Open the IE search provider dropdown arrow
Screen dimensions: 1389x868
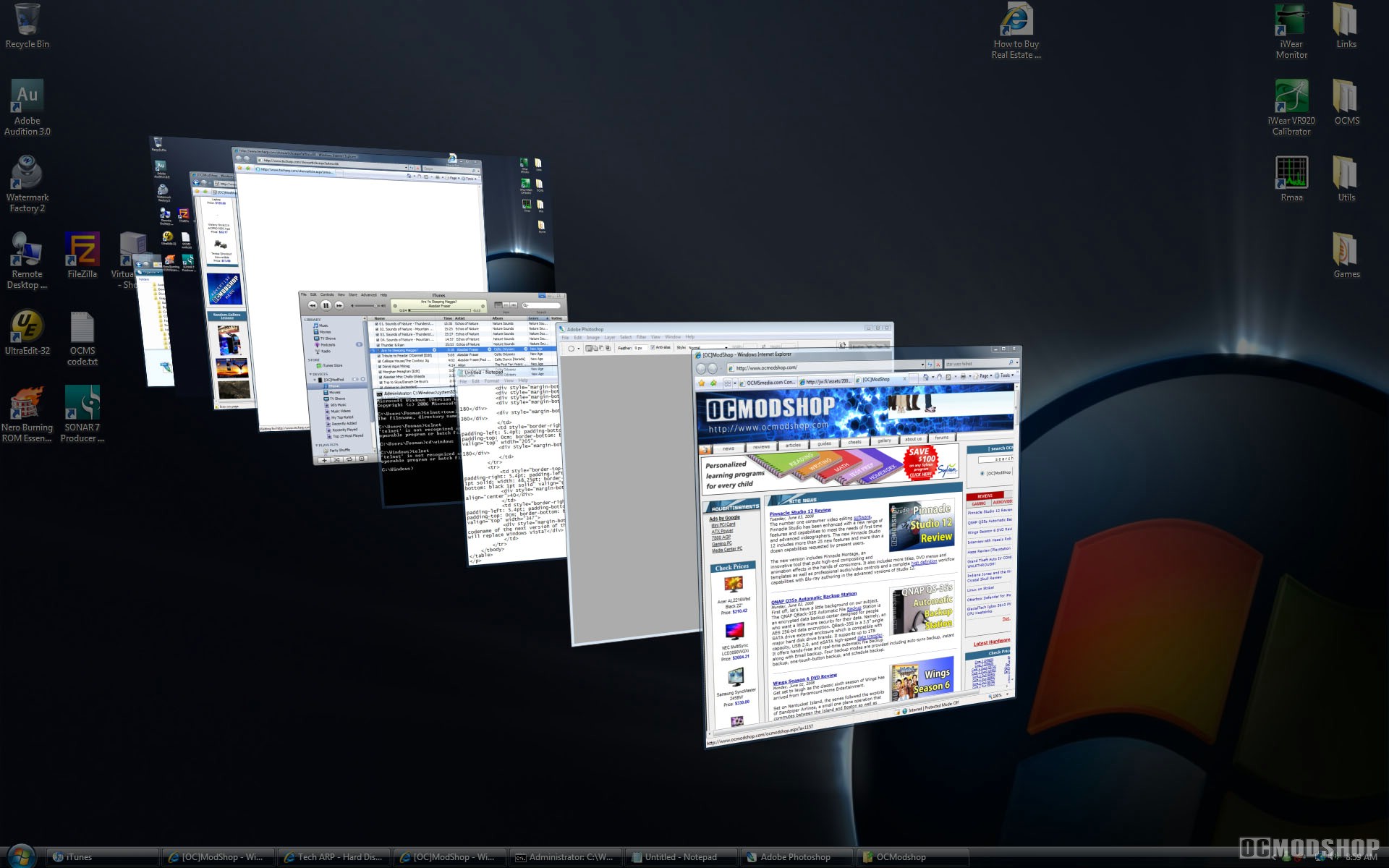tap(1016, 362)
